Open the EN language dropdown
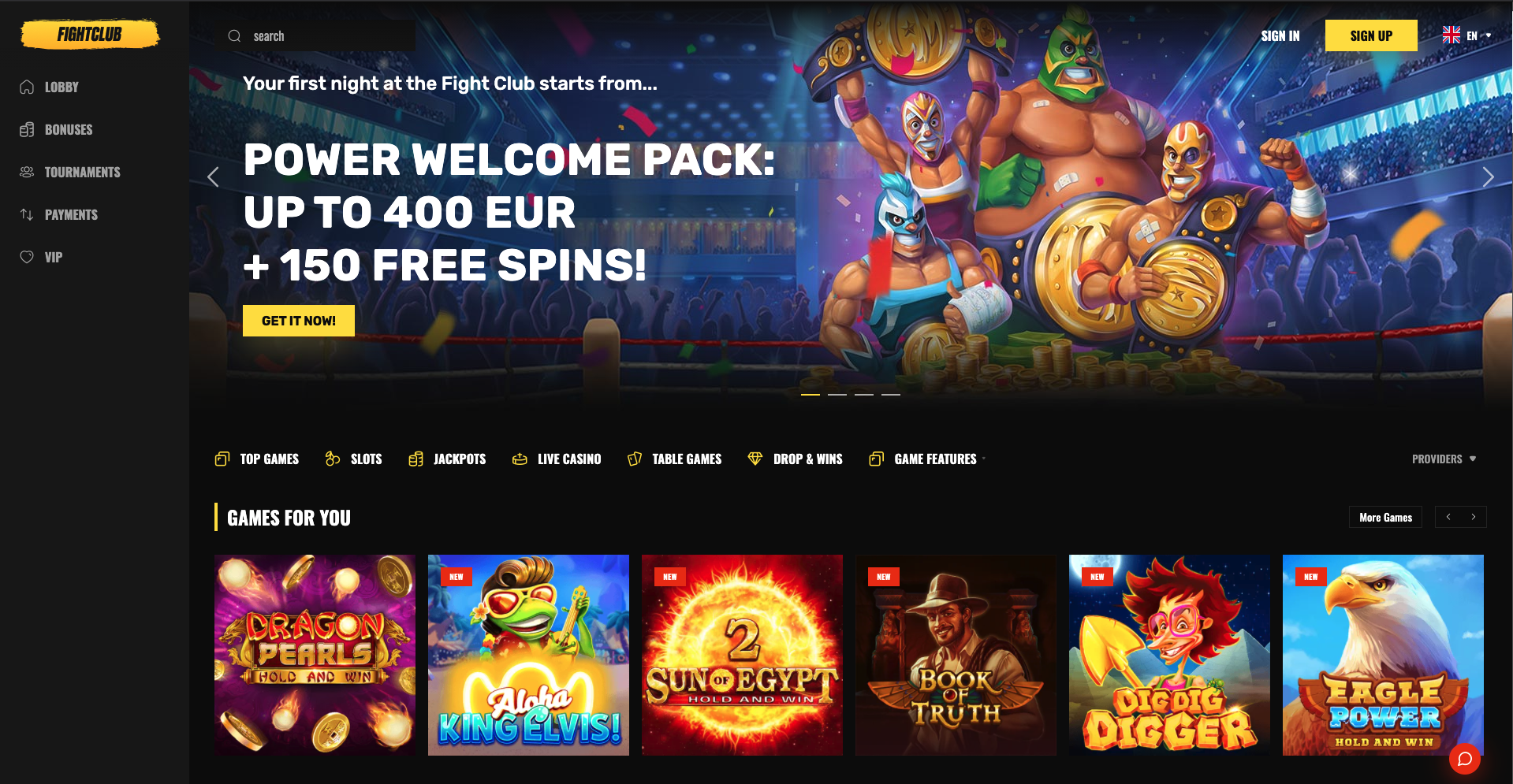 click(1466, 35)
